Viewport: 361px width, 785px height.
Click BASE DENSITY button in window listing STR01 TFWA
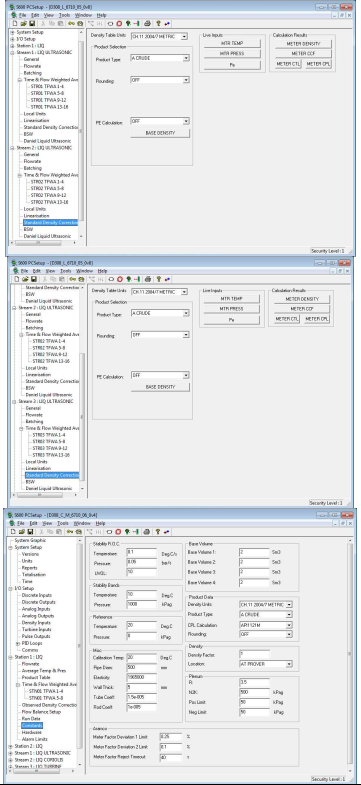[x=160, y=133]
